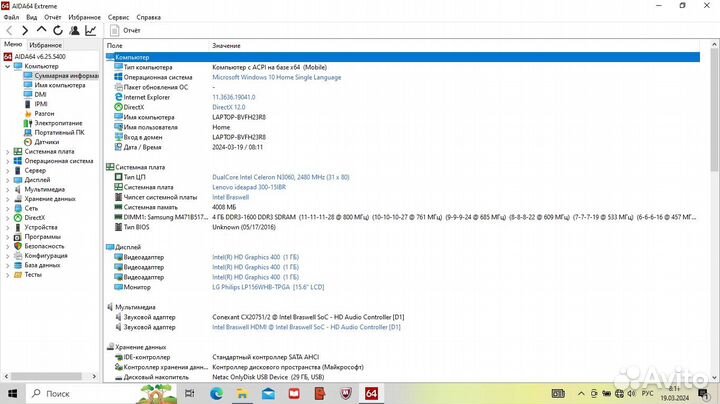Image resolution: width=720 pixels, height=404 pixels.
Task: Select Датчики in the tree
Action: click(x=41, y=142)
